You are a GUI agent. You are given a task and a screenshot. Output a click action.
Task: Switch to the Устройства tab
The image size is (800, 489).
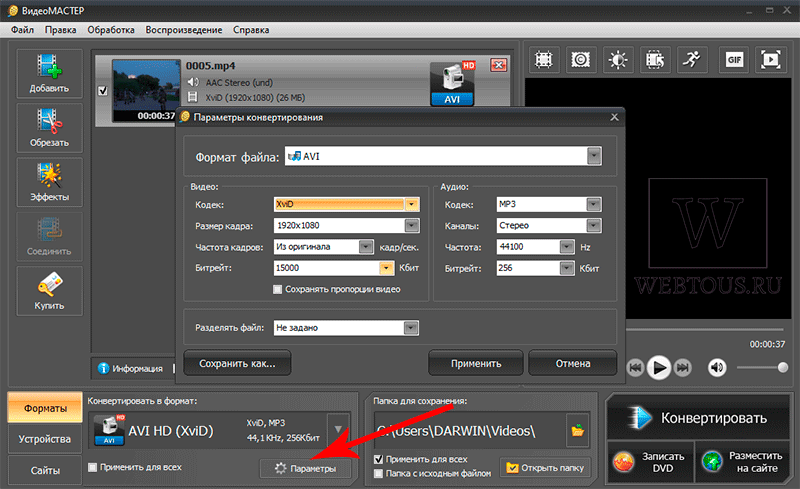pos(45,439)
